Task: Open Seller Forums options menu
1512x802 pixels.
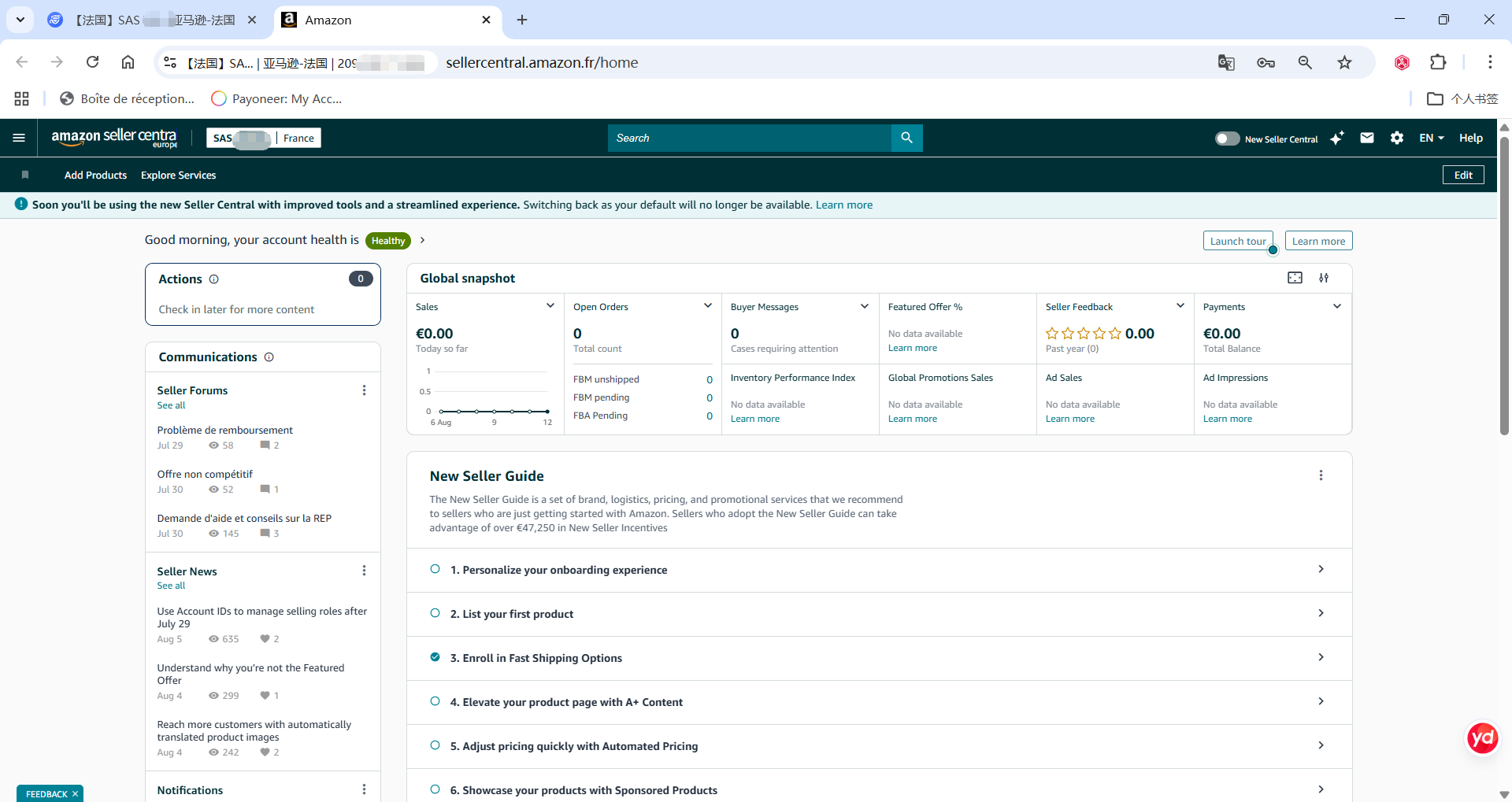Action: [x=364, y=390]
